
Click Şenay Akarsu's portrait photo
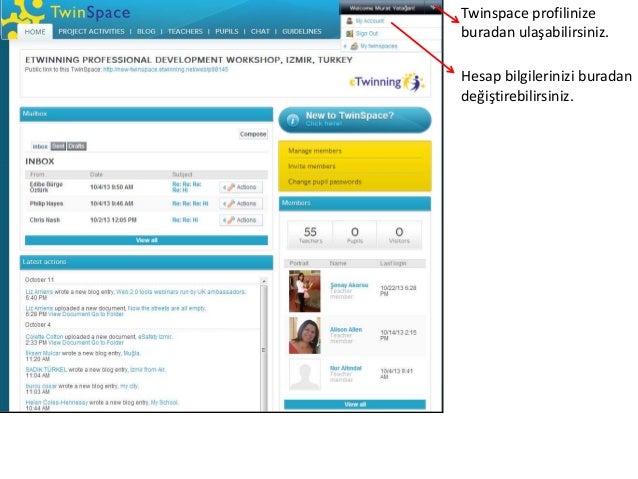(305, 291)
